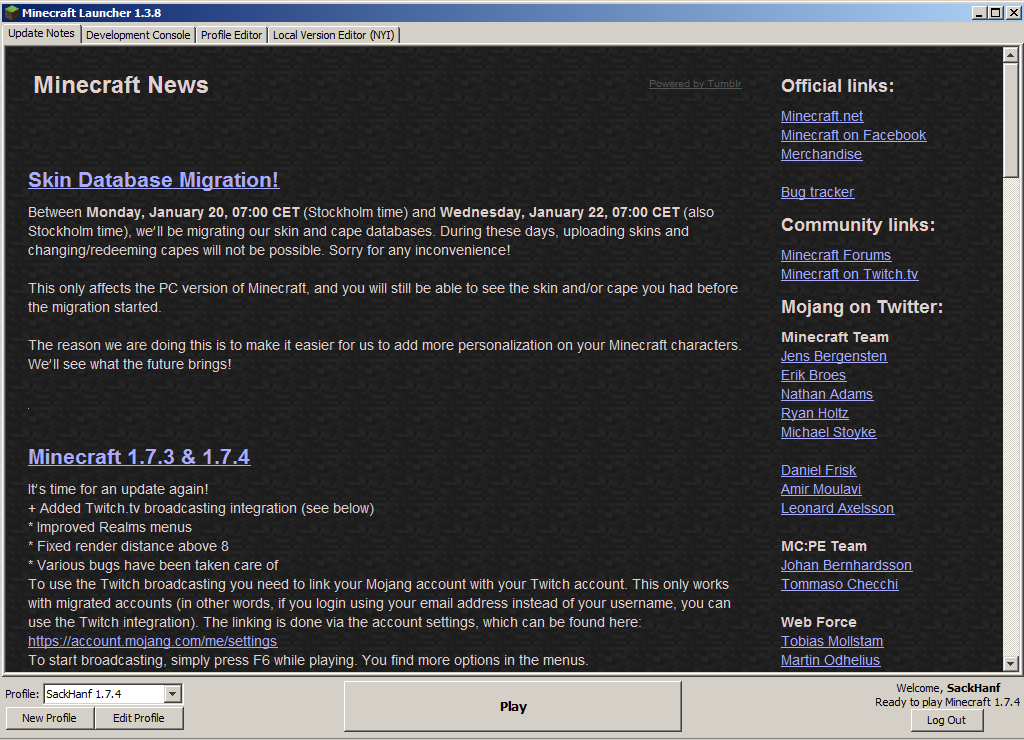Click the New Profile button
The image size is (1024, 740).
click(49, 718)
